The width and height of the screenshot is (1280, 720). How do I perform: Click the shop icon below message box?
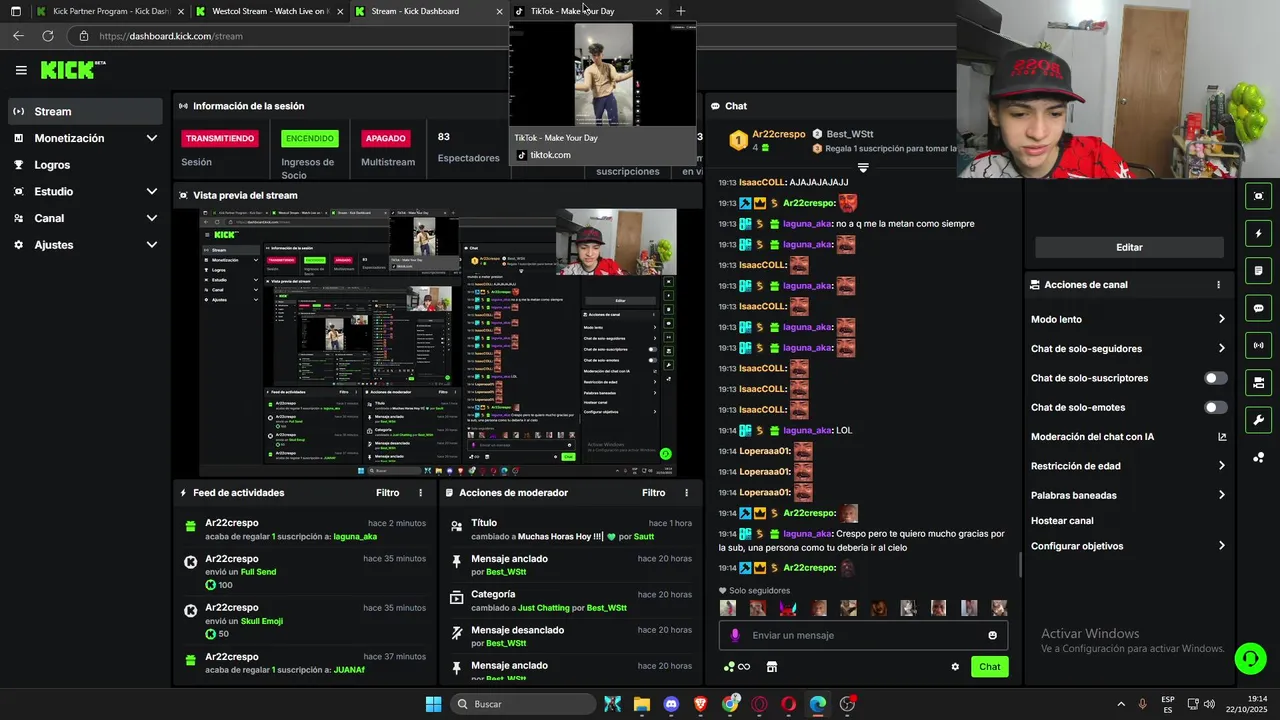(x=771, y=667)
